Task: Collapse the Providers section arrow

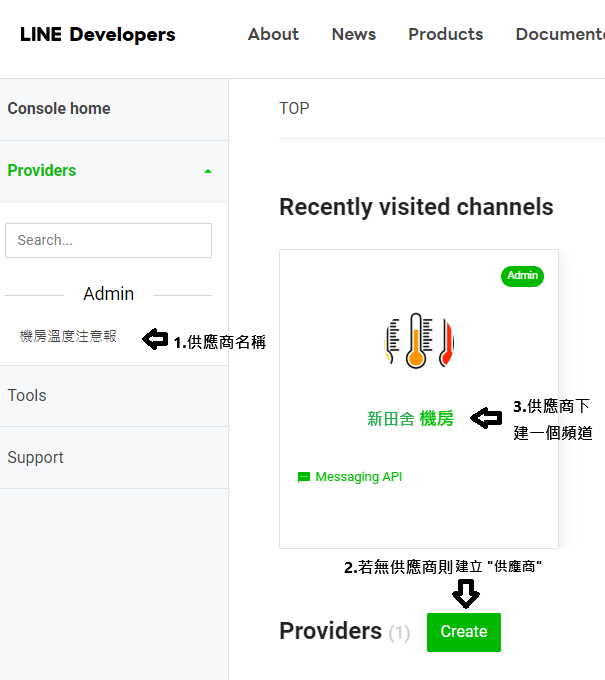Action: [208, 171]
